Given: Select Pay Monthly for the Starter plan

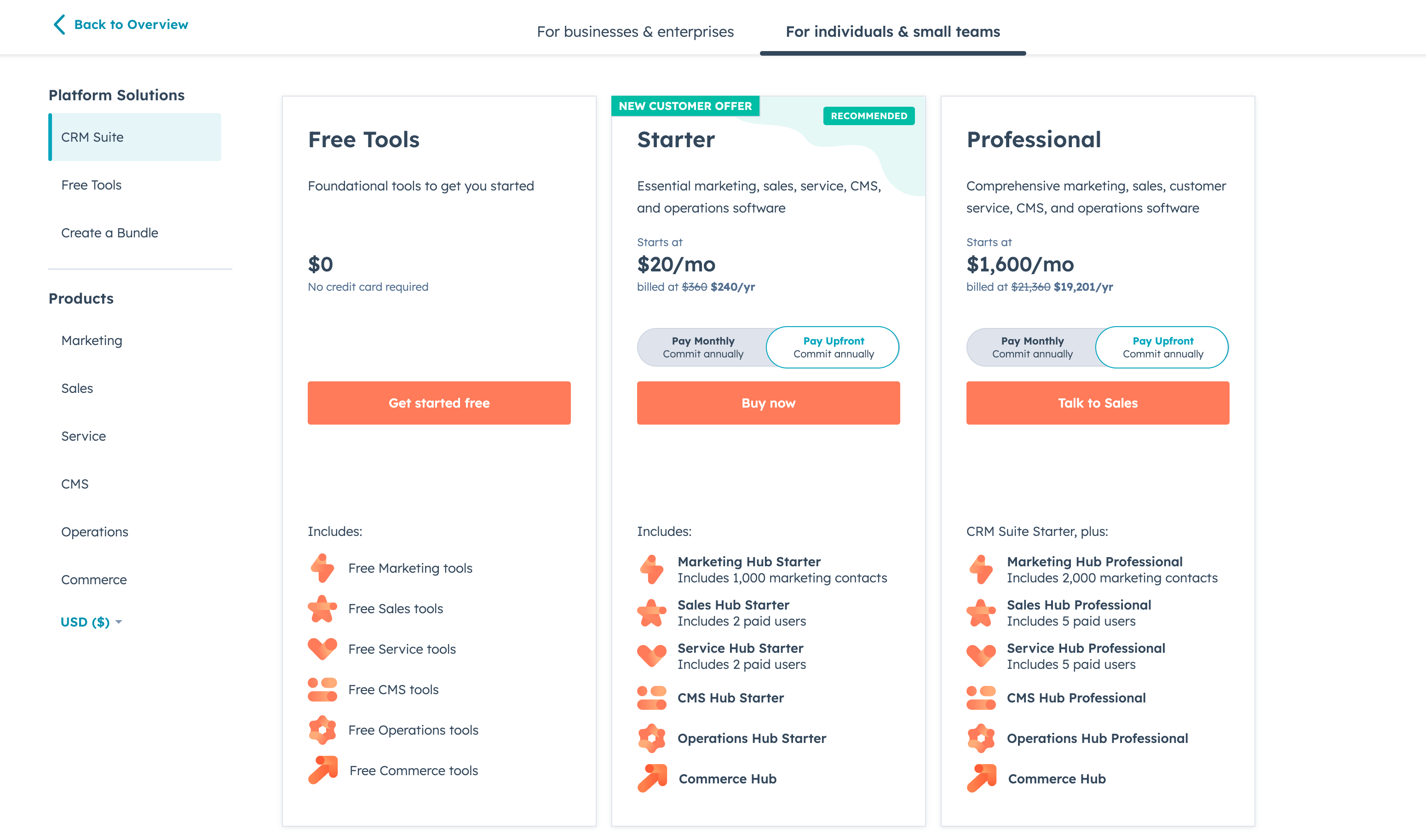Looking at the screenshot, I should click(x=703, y=347).
